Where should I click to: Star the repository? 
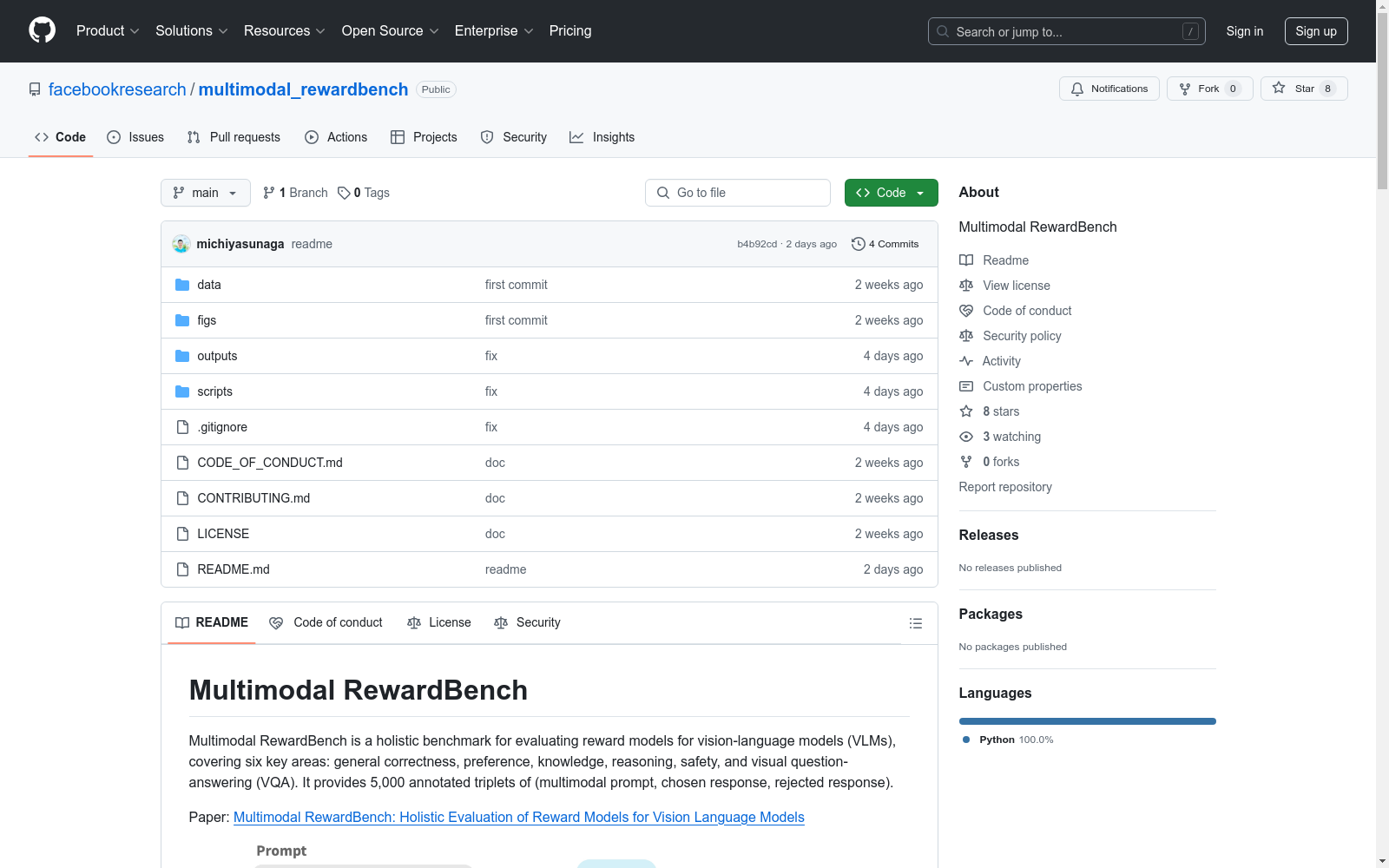pos(1304,89)
